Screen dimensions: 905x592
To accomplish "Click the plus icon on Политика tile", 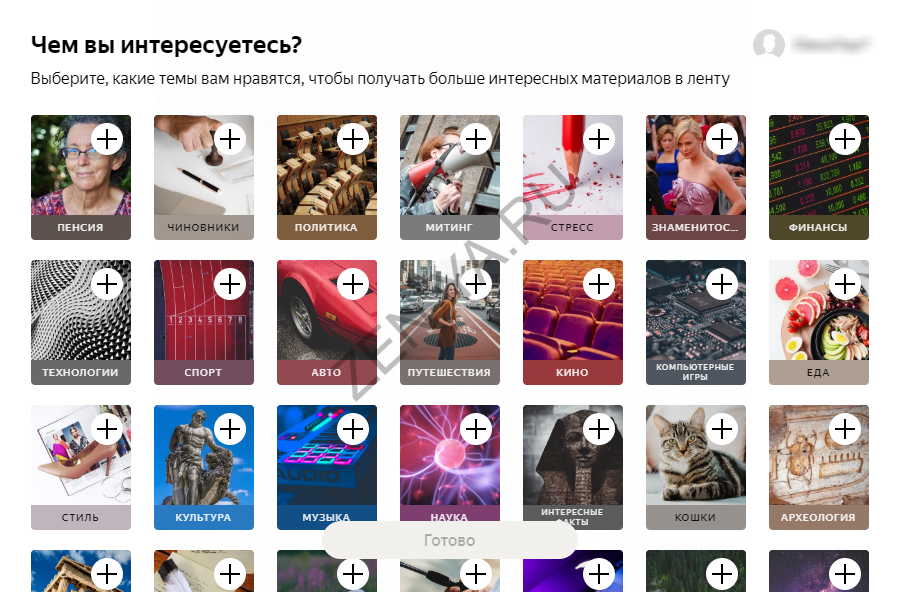I will pyautogui.click(x=353, y=139).
